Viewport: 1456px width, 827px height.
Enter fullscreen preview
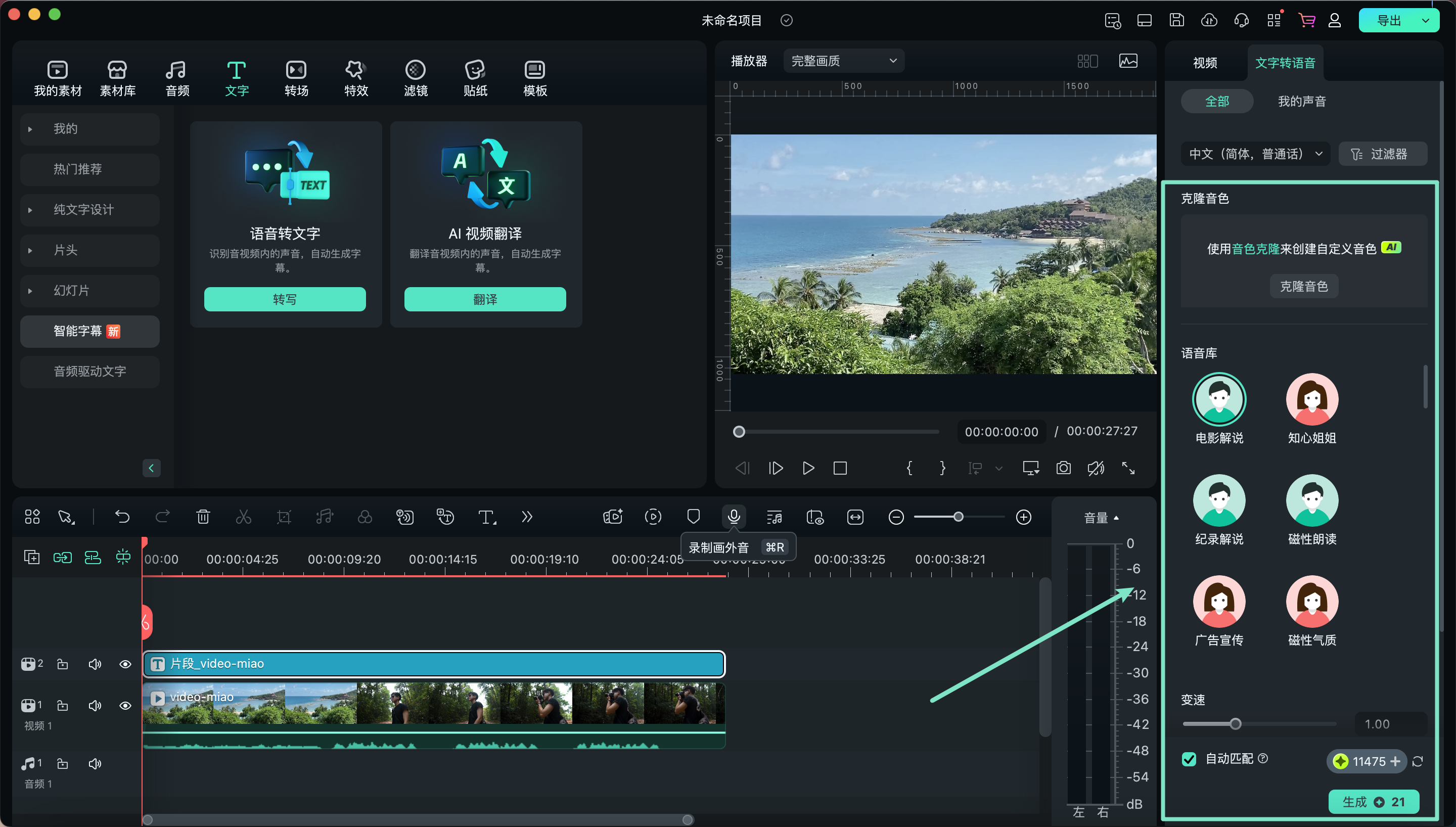(x=1128, y=468)
